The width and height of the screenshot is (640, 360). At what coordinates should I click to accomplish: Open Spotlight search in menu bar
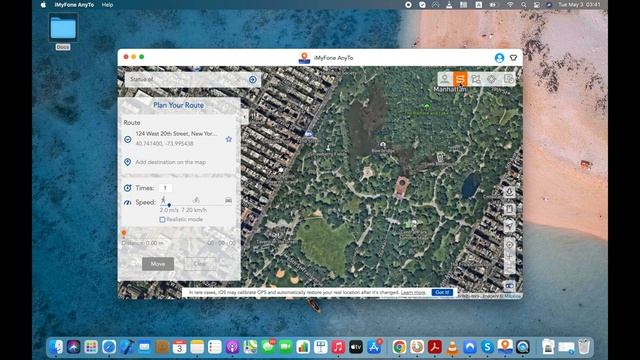tap(524, 4)
